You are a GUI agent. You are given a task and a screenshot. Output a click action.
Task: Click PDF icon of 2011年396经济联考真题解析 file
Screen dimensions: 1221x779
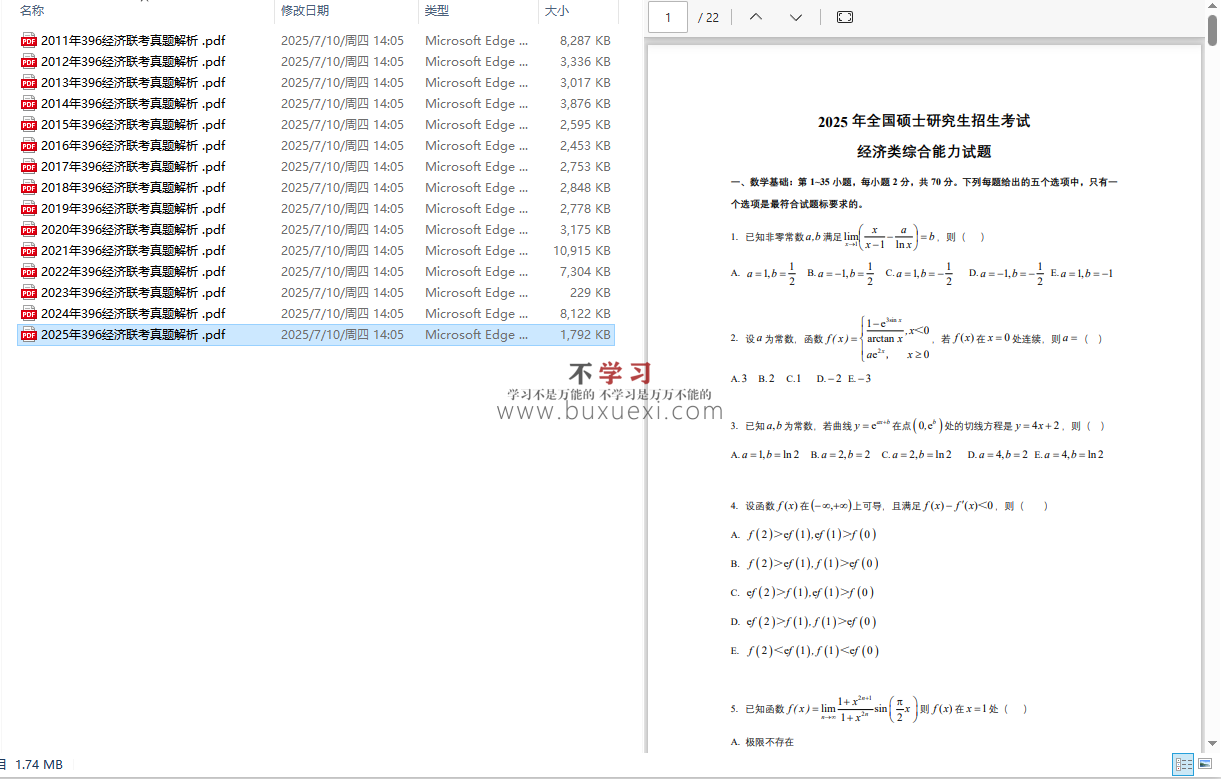click(x=29, y=41)
